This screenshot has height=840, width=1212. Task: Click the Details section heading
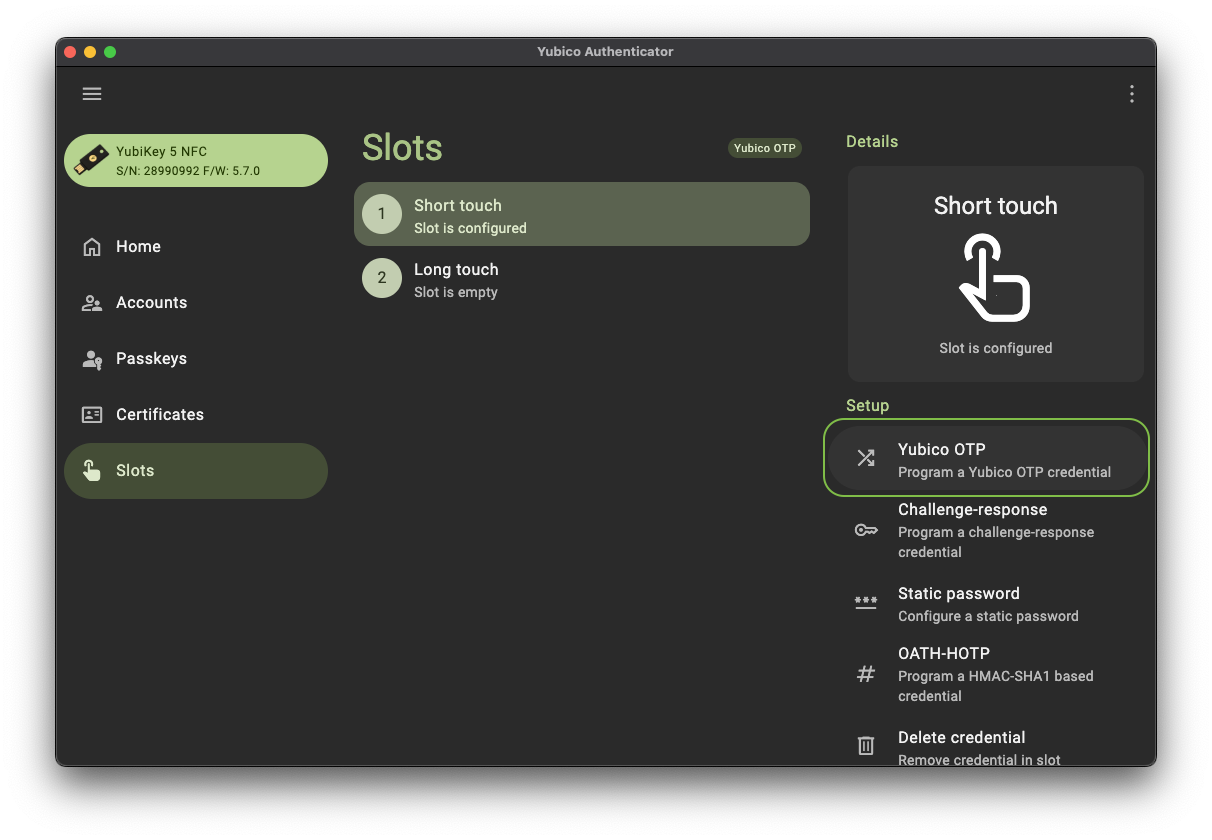point(872,142)
